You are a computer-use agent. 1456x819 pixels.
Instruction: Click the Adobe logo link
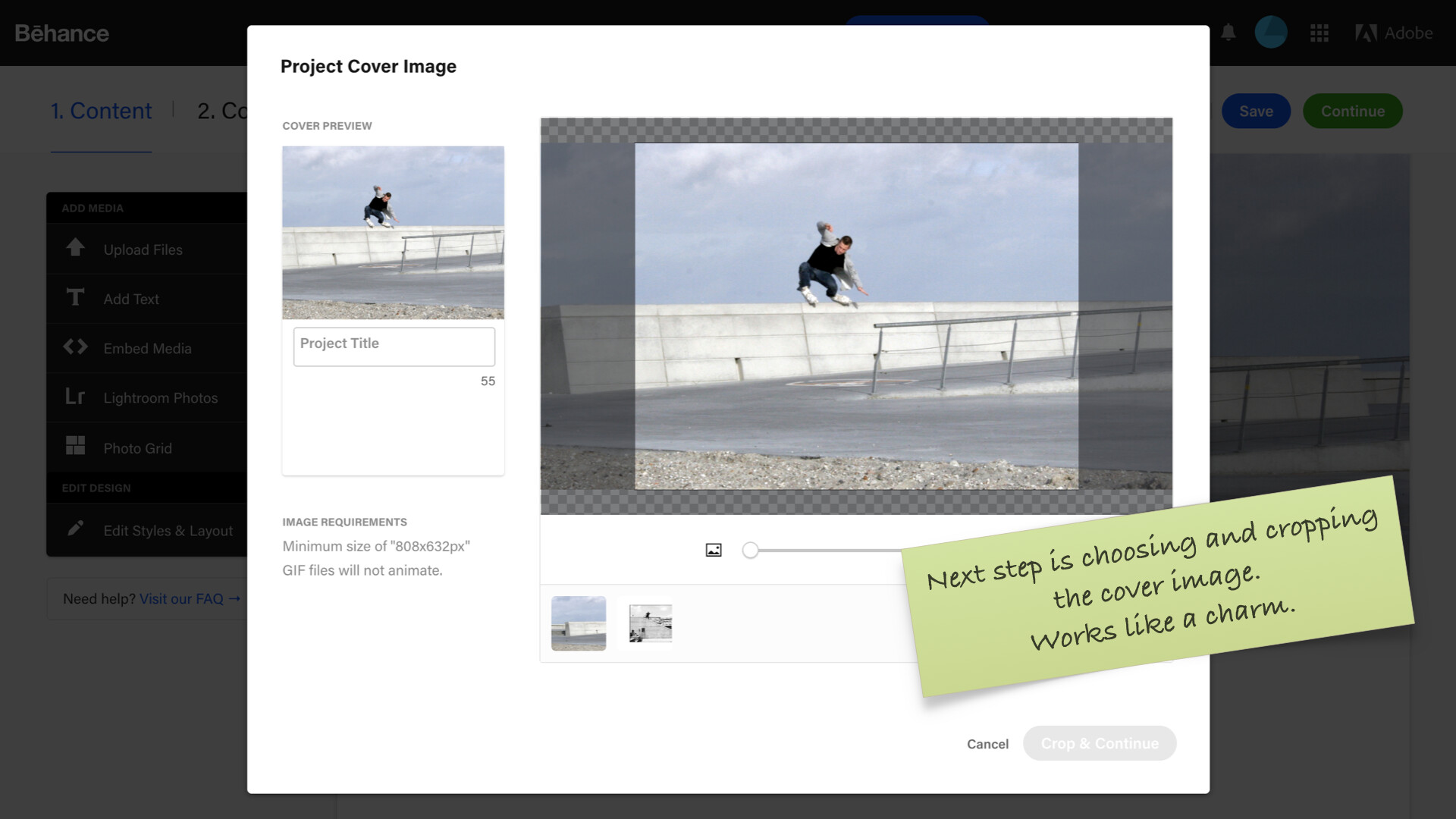pos(1394,33)
